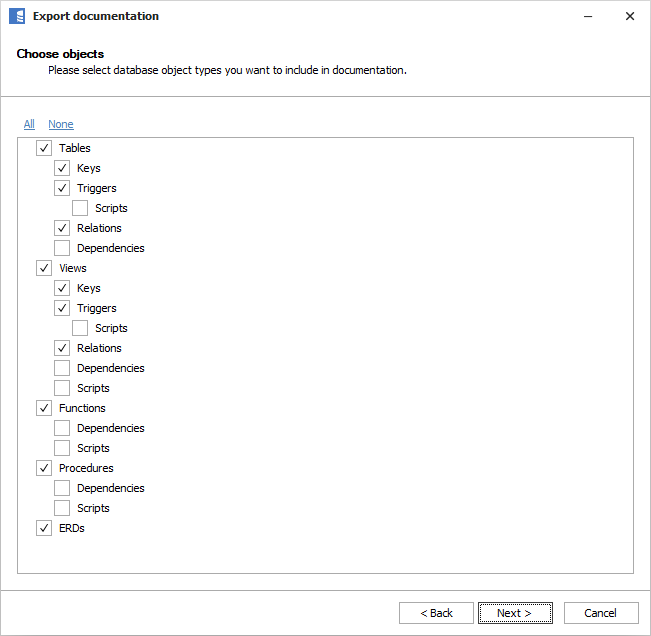Enable Dependencies under Procedures
Image resolution: width=651 pixels, height=636 pixels.
62,488
